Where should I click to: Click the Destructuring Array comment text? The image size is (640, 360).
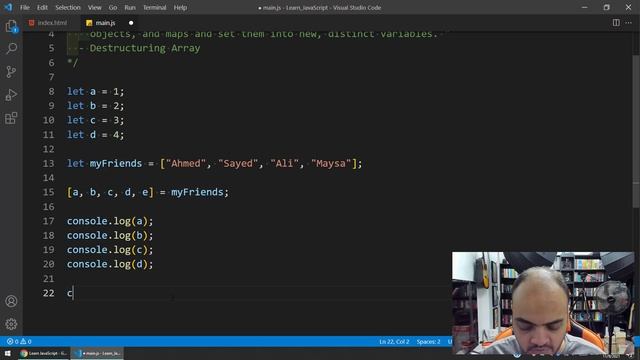pyautogui.click(x=145, y=48)
